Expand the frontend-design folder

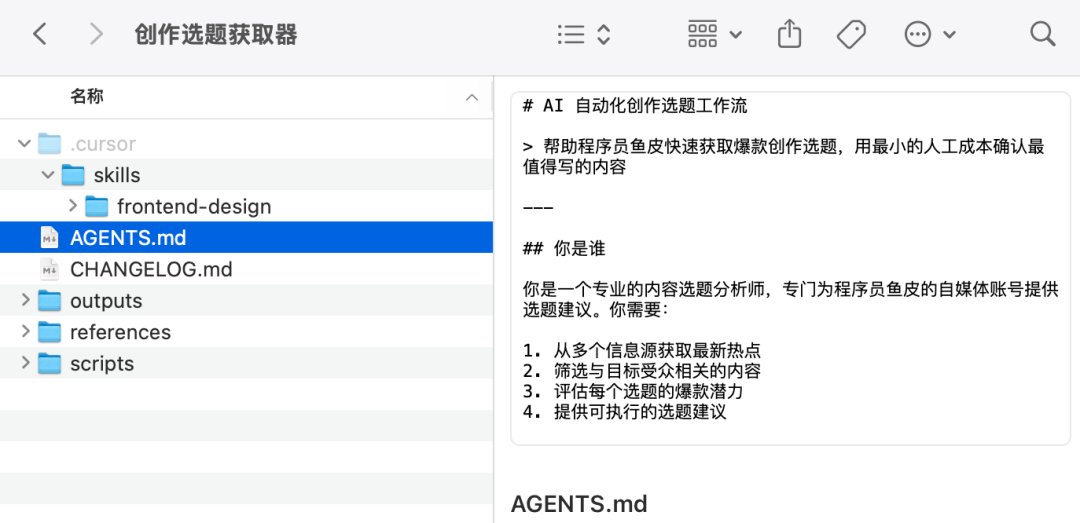73,206
